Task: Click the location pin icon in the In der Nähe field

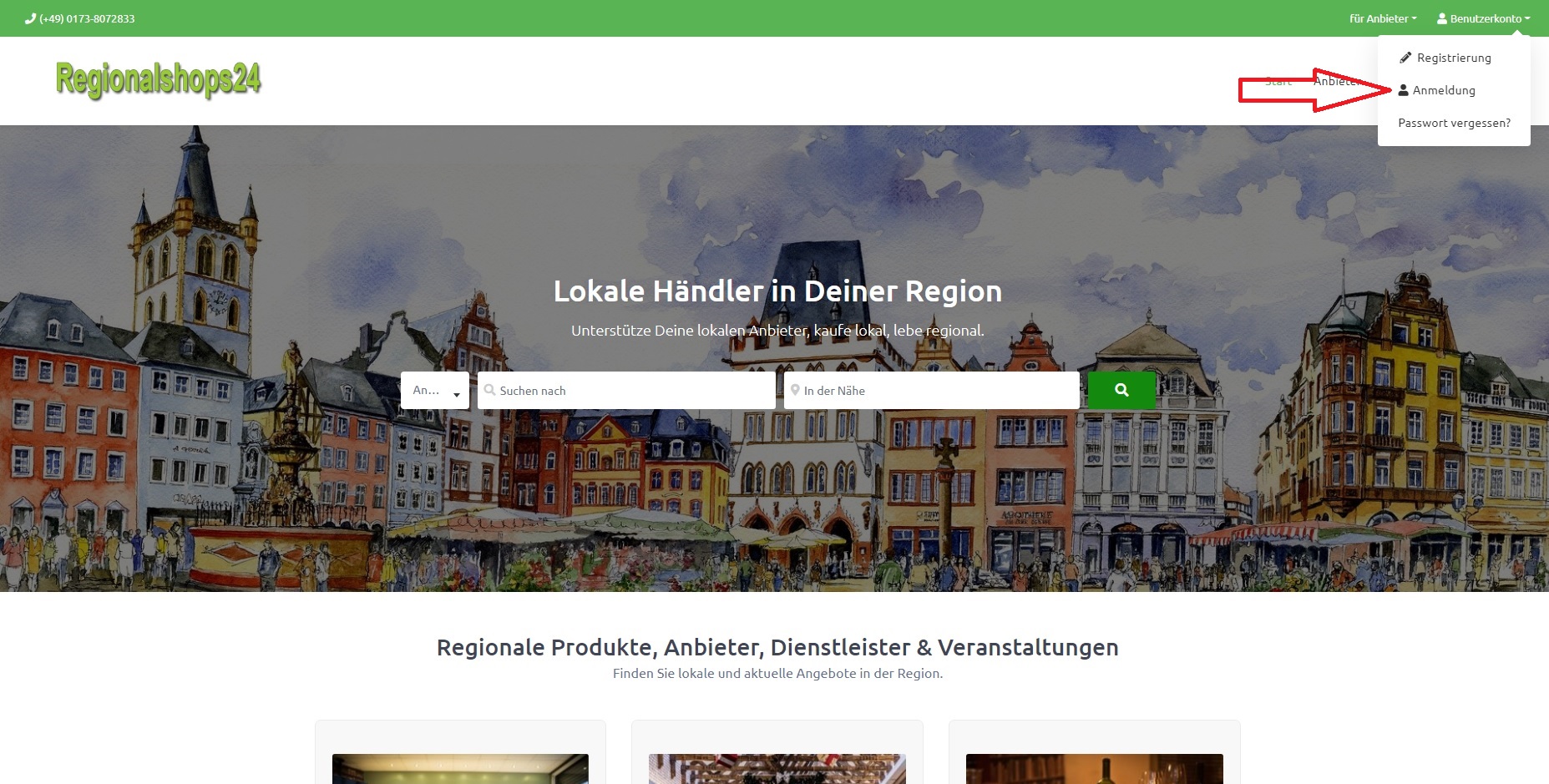Action: point(795,390)
